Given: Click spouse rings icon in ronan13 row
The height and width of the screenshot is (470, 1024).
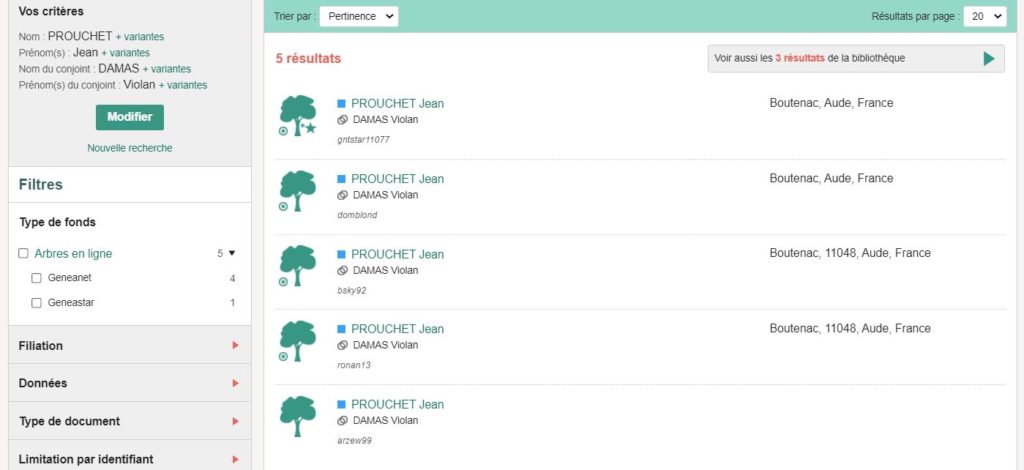Looking at the screenshot, I should point(342,345).
